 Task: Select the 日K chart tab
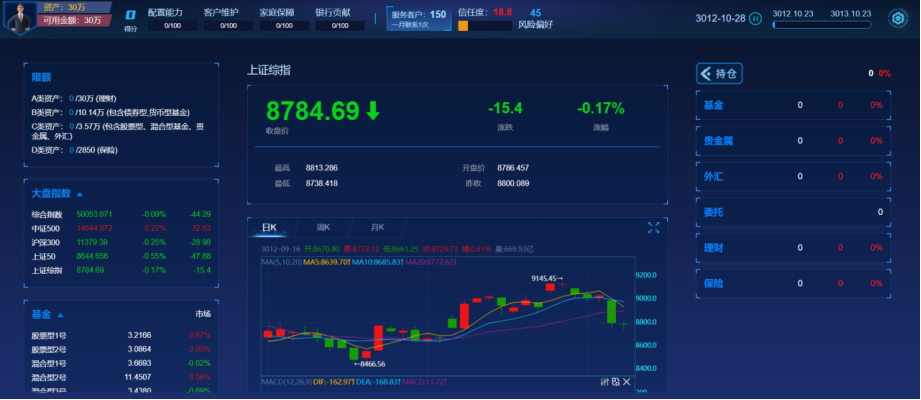click(x=268, y=227)
